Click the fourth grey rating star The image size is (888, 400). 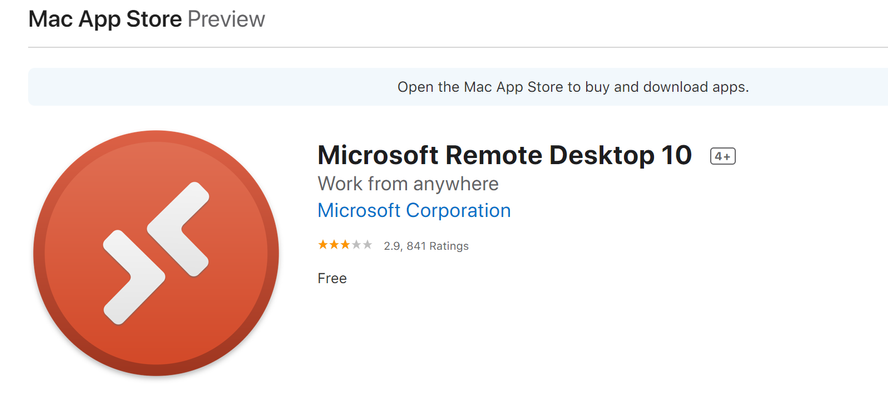pyautogui.click(x=356, y=245)
